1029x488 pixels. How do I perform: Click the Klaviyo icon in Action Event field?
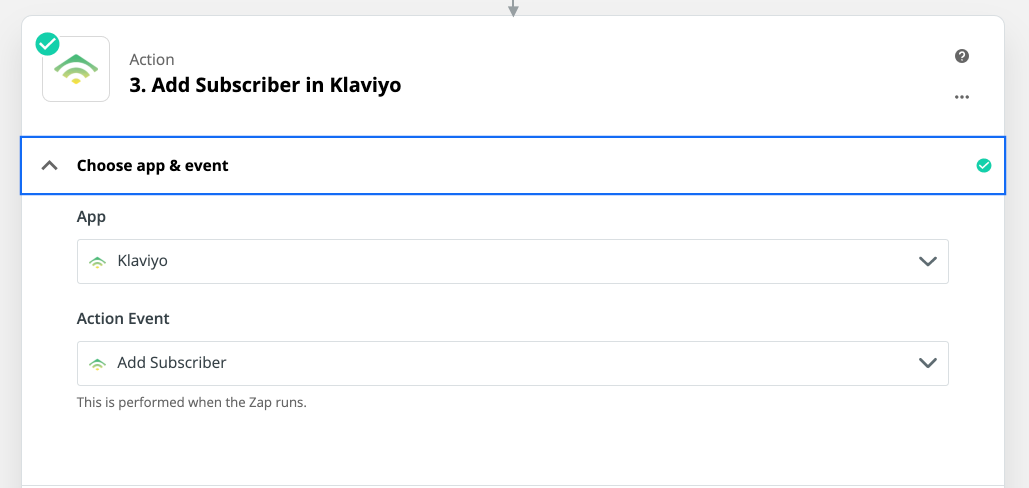click(x=97, y=364)
